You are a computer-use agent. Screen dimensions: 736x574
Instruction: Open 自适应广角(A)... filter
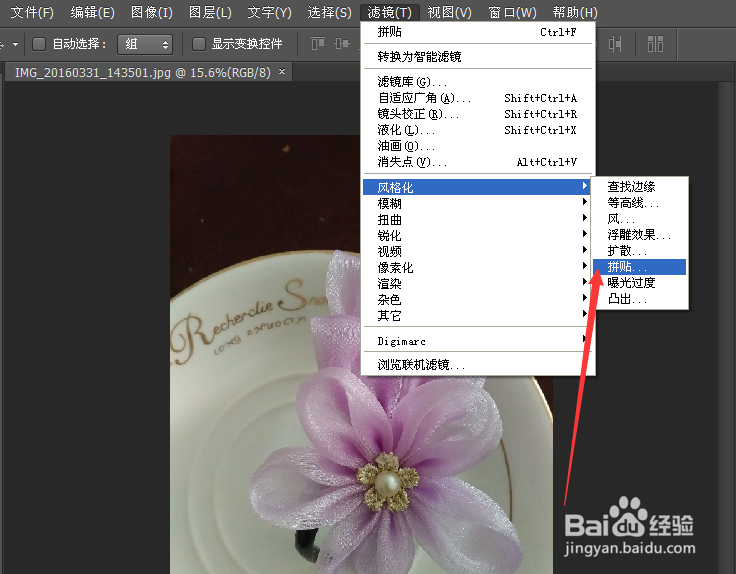tap(478, 98)
